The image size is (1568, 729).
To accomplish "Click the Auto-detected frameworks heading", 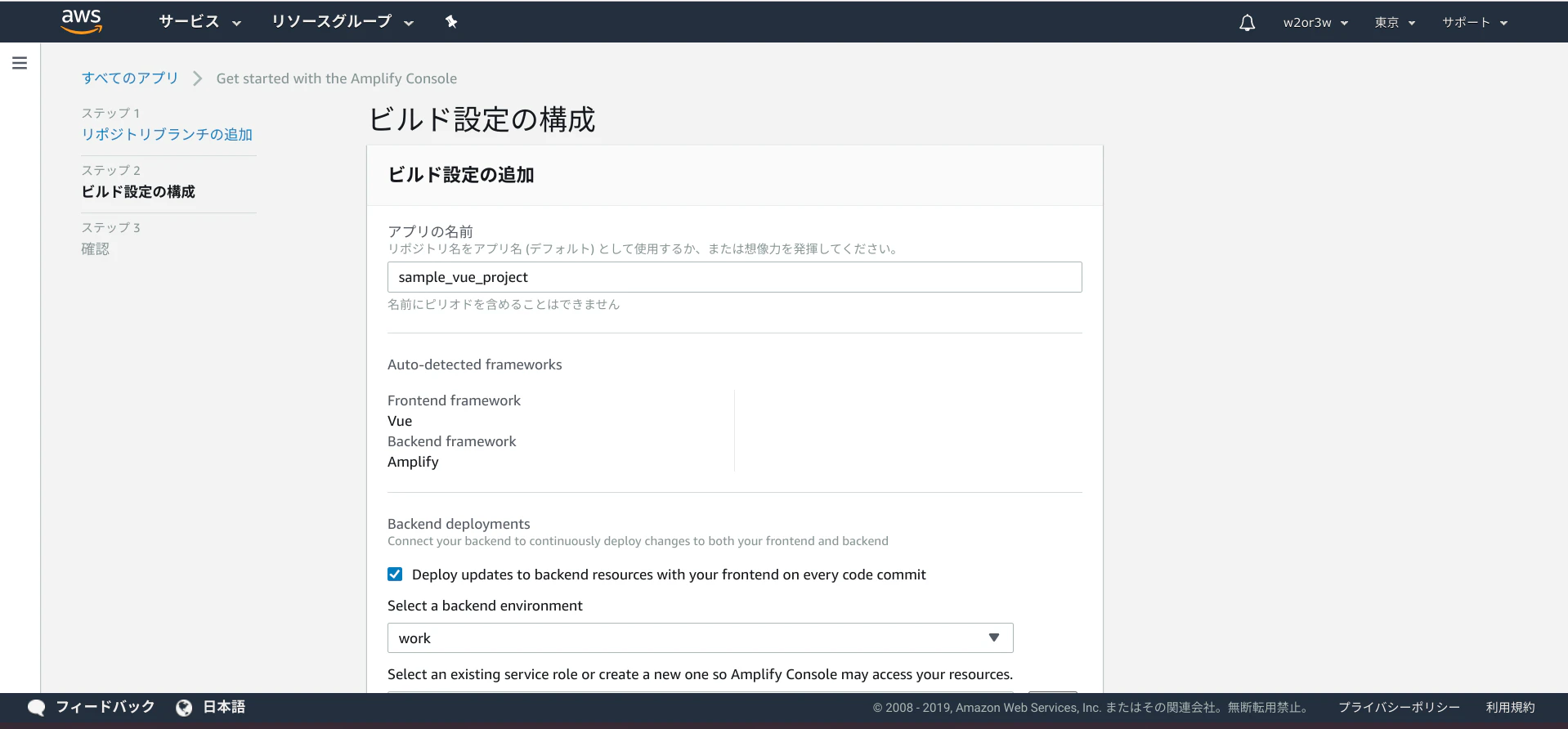I will point(475,364).
